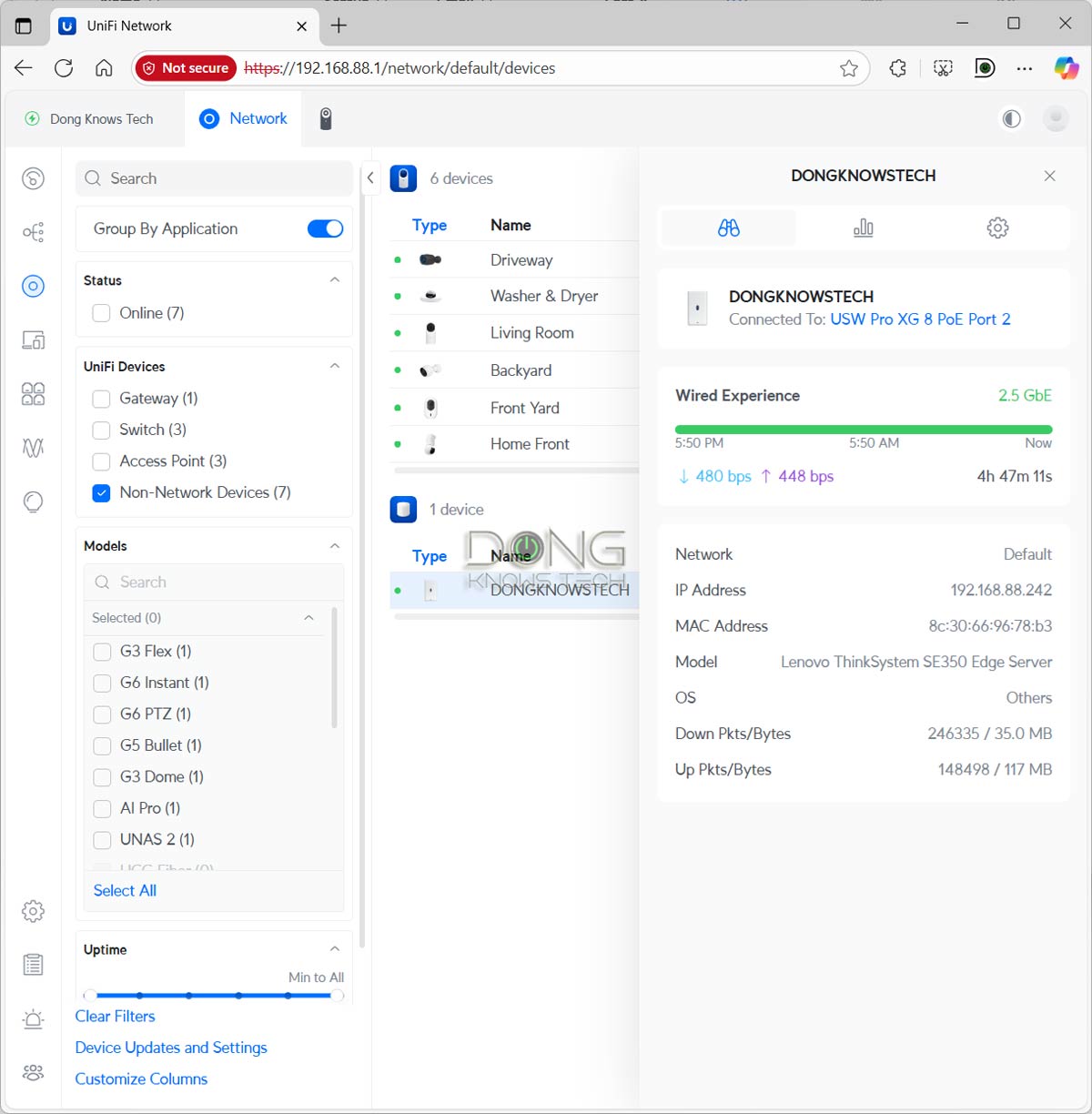Open the Ports grid icon in sidebar
This screenshot has width=1092, height=1114.
33,394
